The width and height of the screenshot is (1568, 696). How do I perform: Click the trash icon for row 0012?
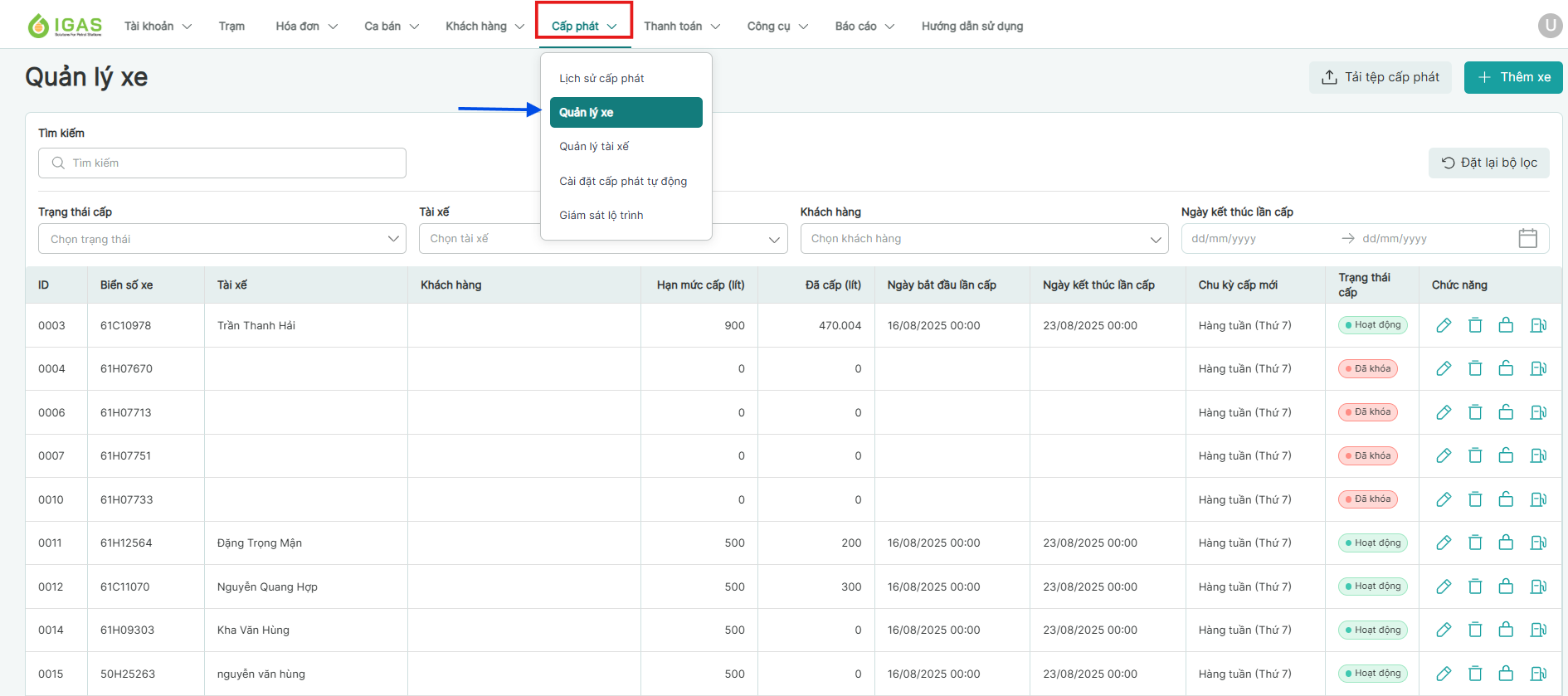tap(1475, 586)
